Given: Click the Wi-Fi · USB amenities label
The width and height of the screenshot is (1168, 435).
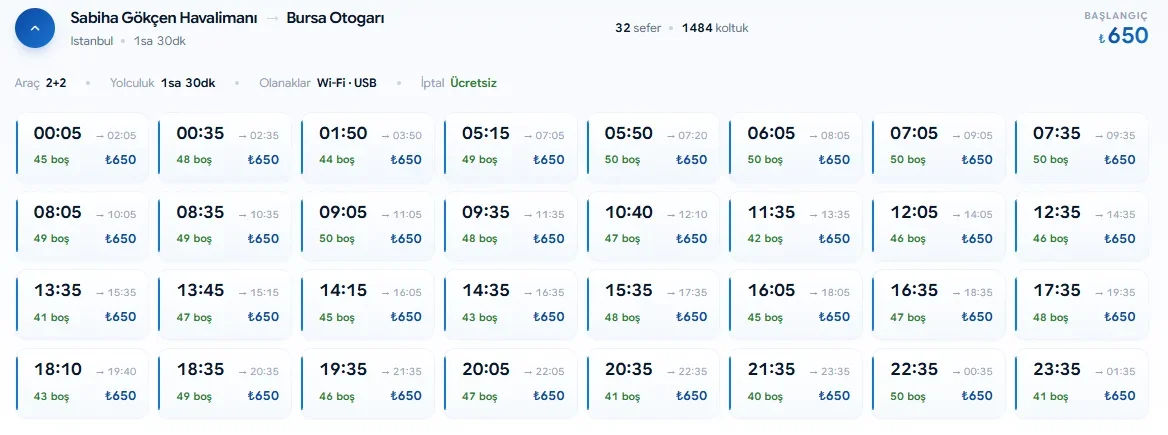Looking at the screenshot, I should pyautogui.click(x=346, y=83).
